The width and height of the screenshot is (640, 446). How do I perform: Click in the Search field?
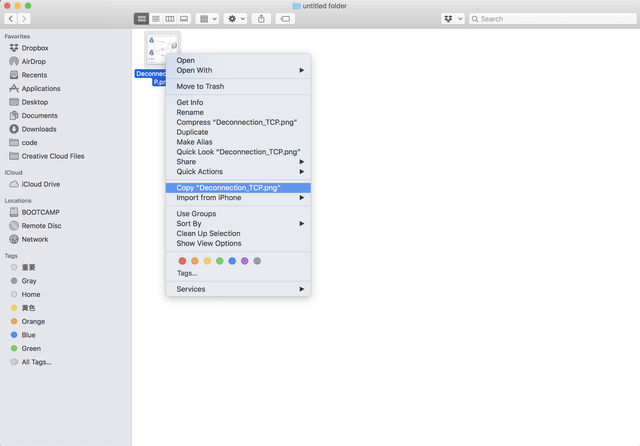[553, 19]
